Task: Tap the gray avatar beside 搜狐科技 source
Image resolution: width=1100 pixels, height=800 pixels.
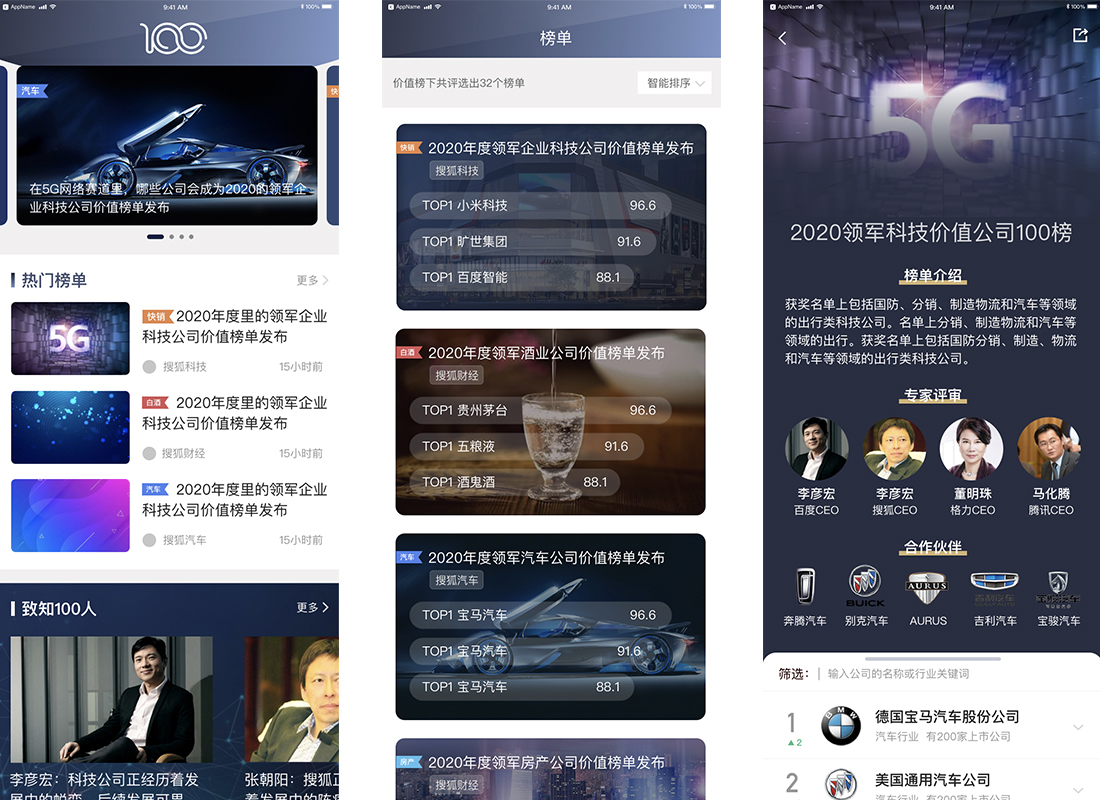Action: tap(149, 366)
